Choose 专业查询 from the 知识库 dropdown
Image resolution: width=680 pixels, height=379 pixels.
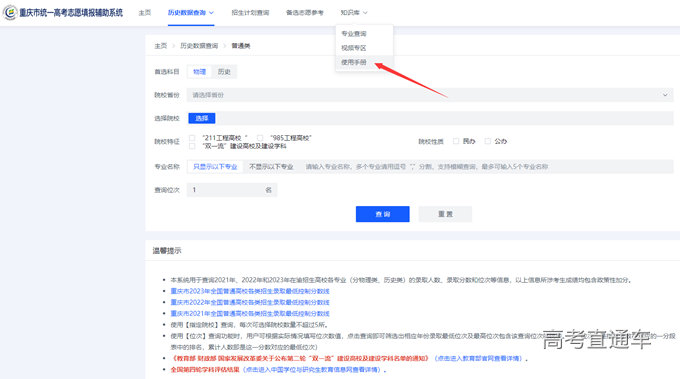click(354, 33)
